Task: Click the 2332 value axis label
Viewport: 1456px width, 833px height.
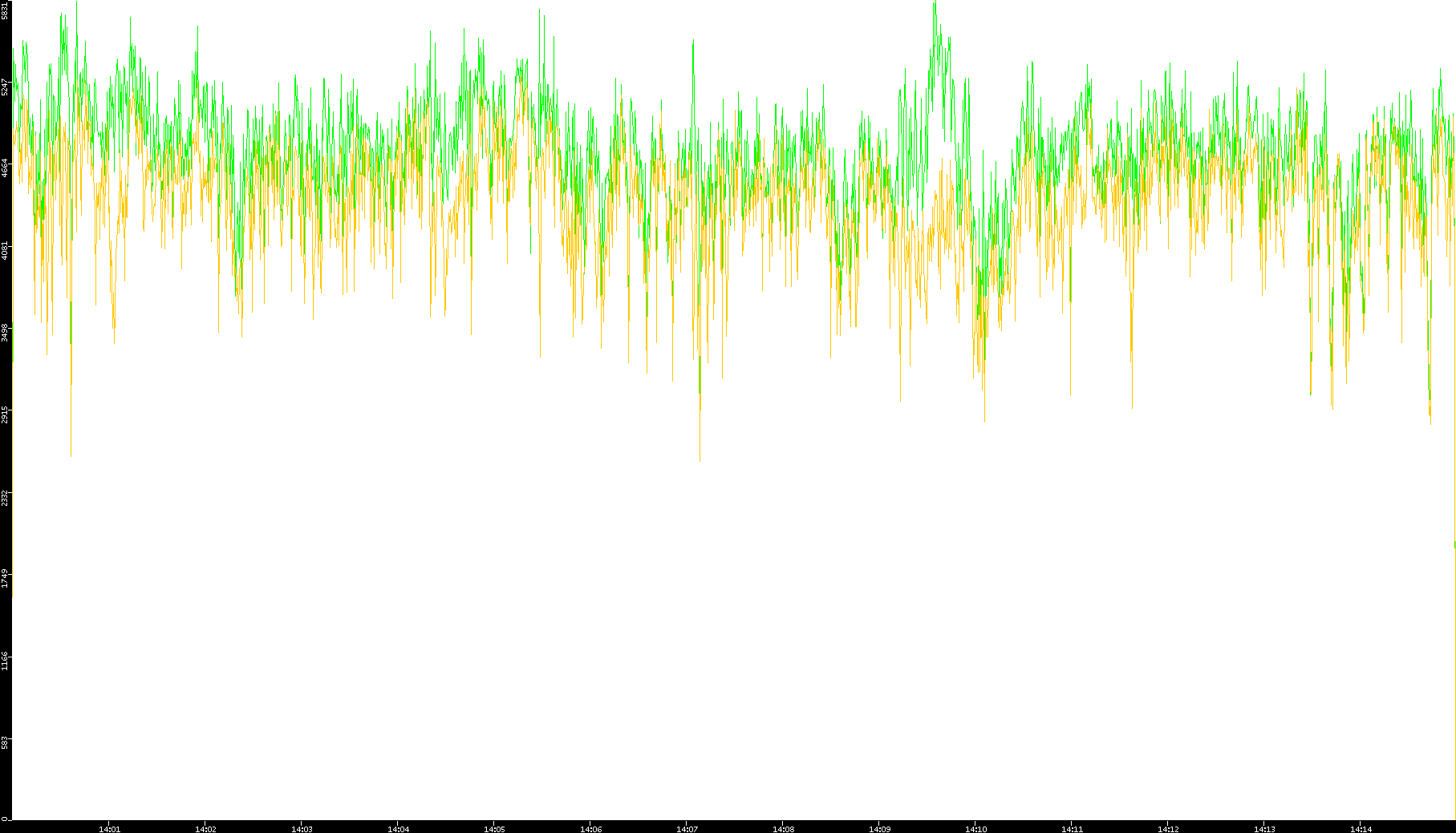Action: [x=5, y=496]
